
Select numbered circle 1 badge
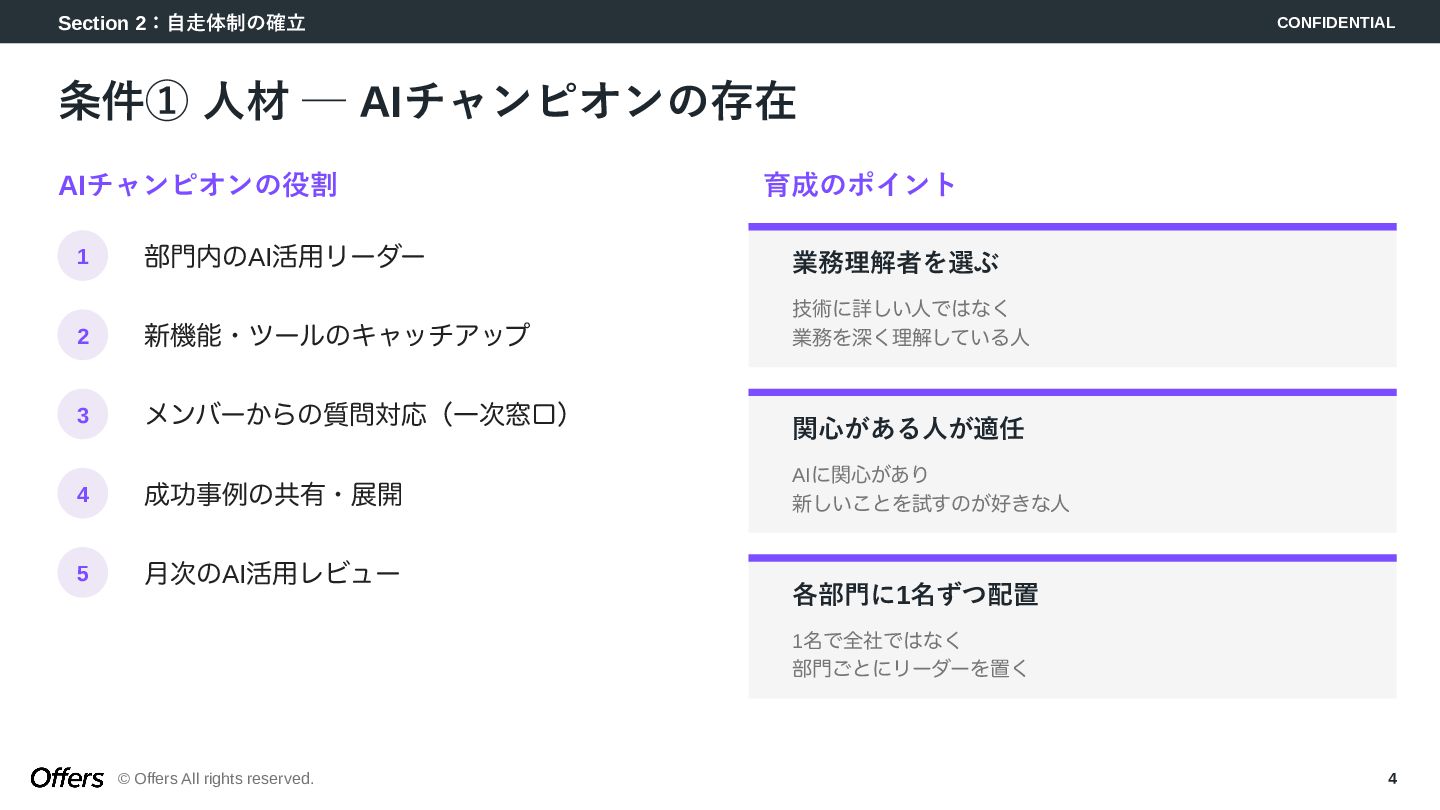tap(83, 256)
